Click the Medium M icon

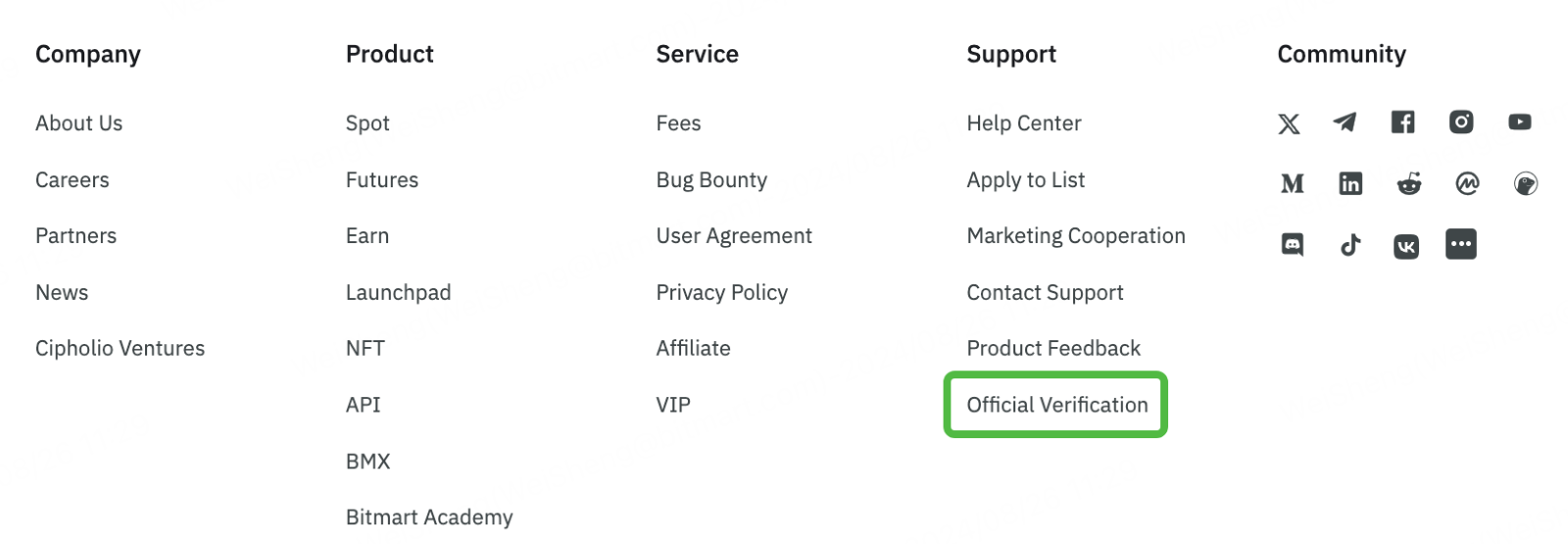click(x=1292, y=183)
